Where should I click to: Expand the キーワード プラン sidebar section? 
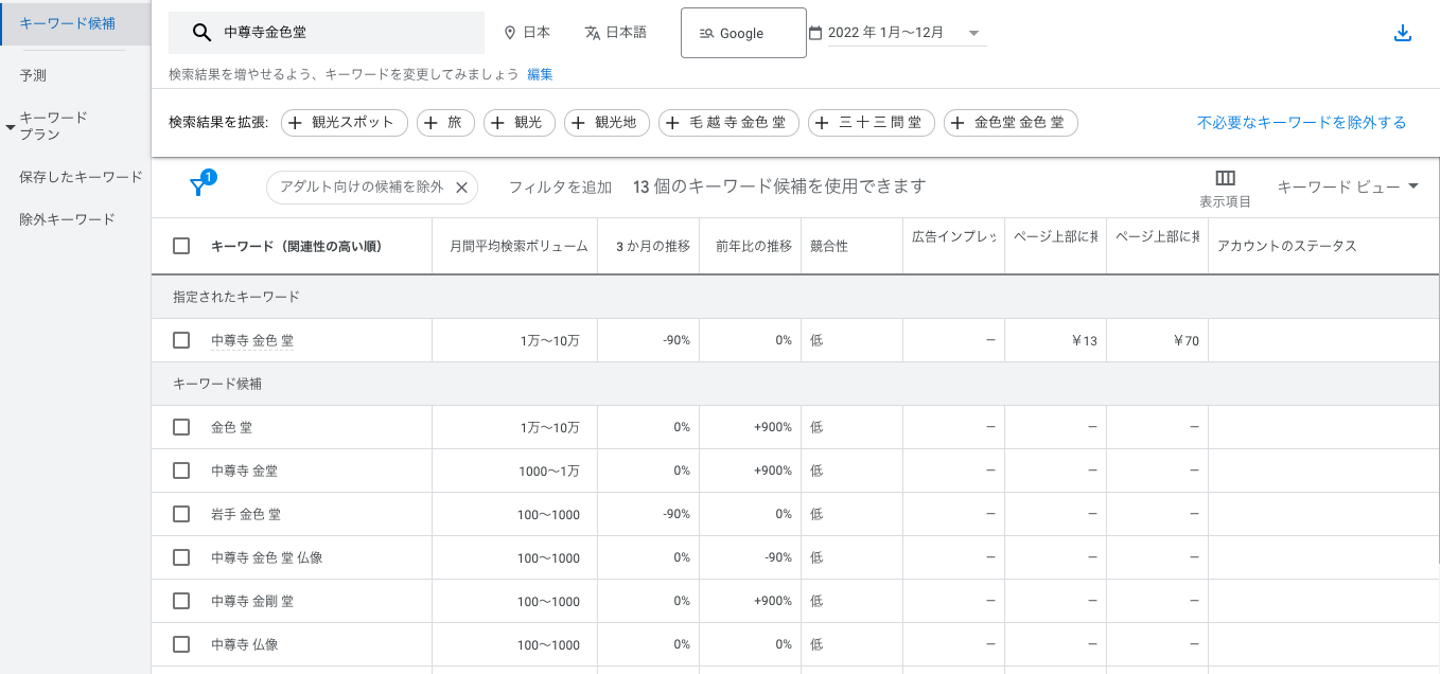pyautogui.click(x=10, y=128)
